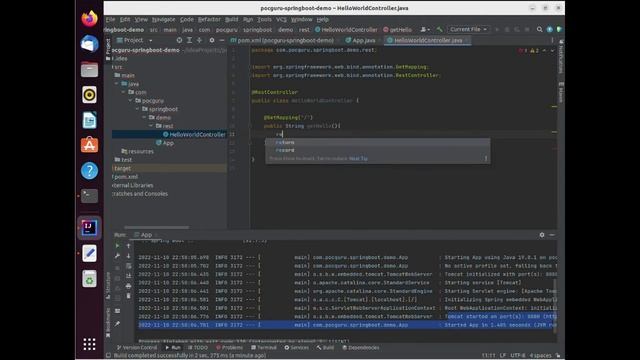Toggle the Notifications side panel
Viewport: 640px width, 360px height.
(561, 57)
